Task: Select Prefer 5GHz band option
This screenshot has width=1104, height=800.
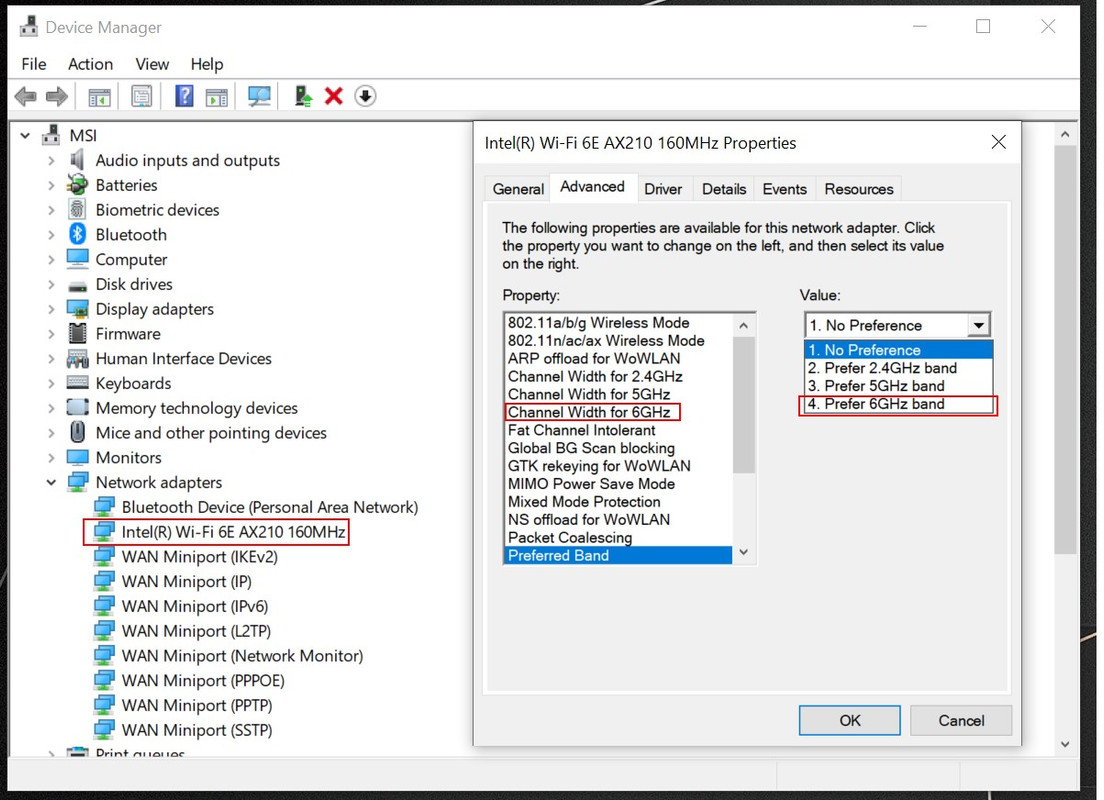Action: 898,386
